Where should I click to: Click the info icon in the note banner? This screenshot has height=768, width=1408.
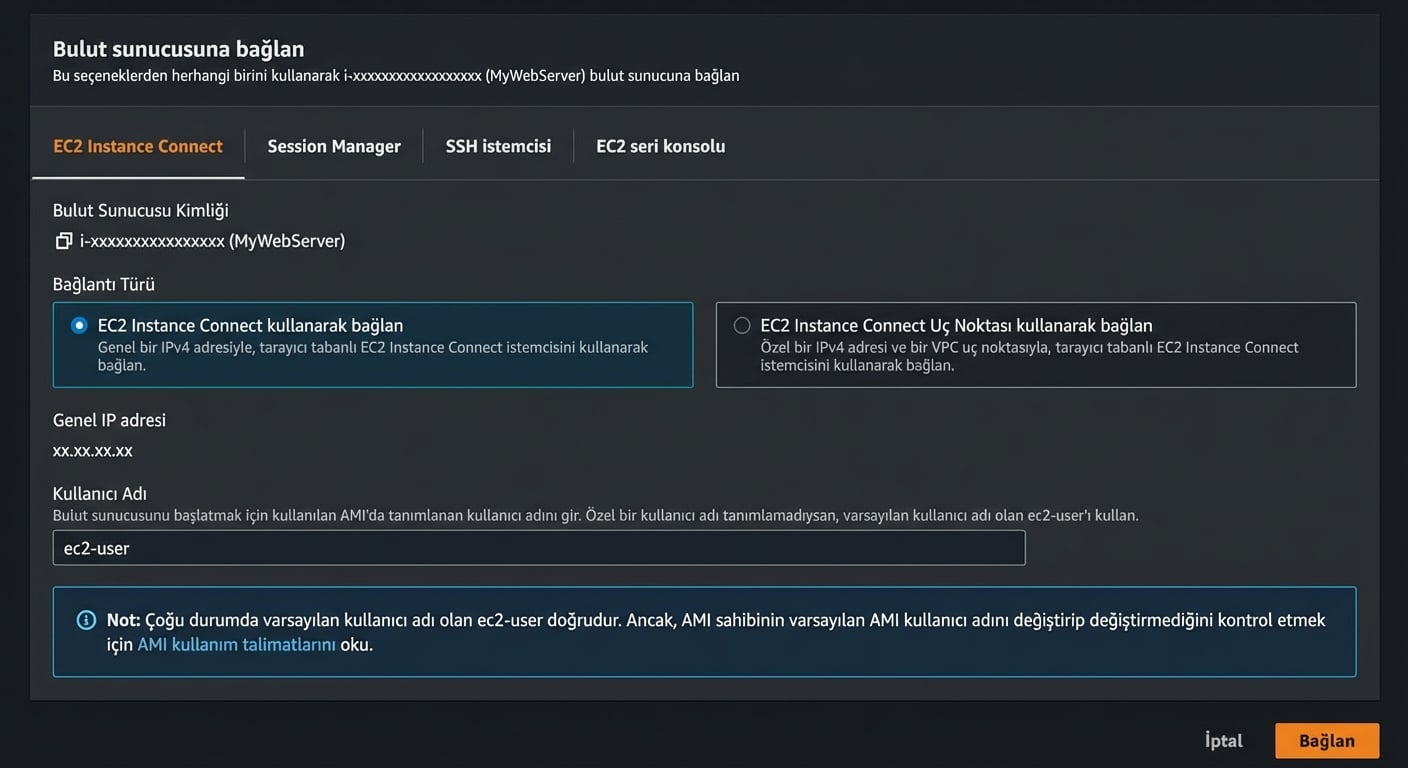point(82,620)
